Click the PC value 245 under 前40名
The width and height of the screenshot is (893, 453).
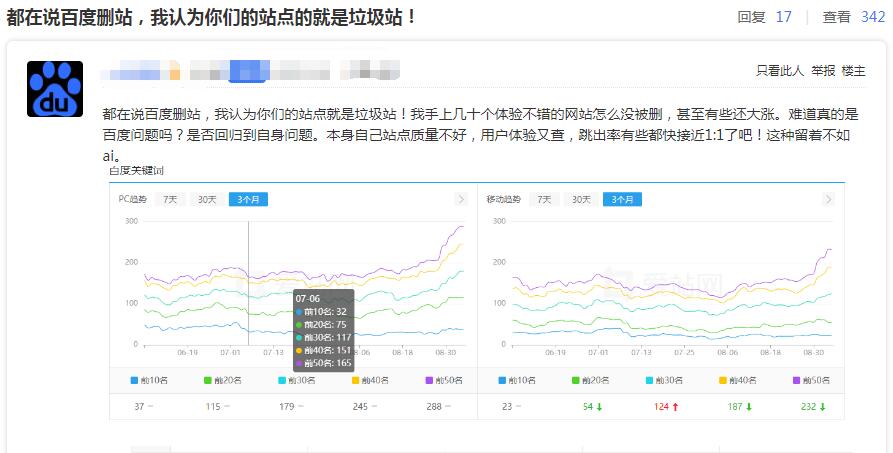point(360,406)
